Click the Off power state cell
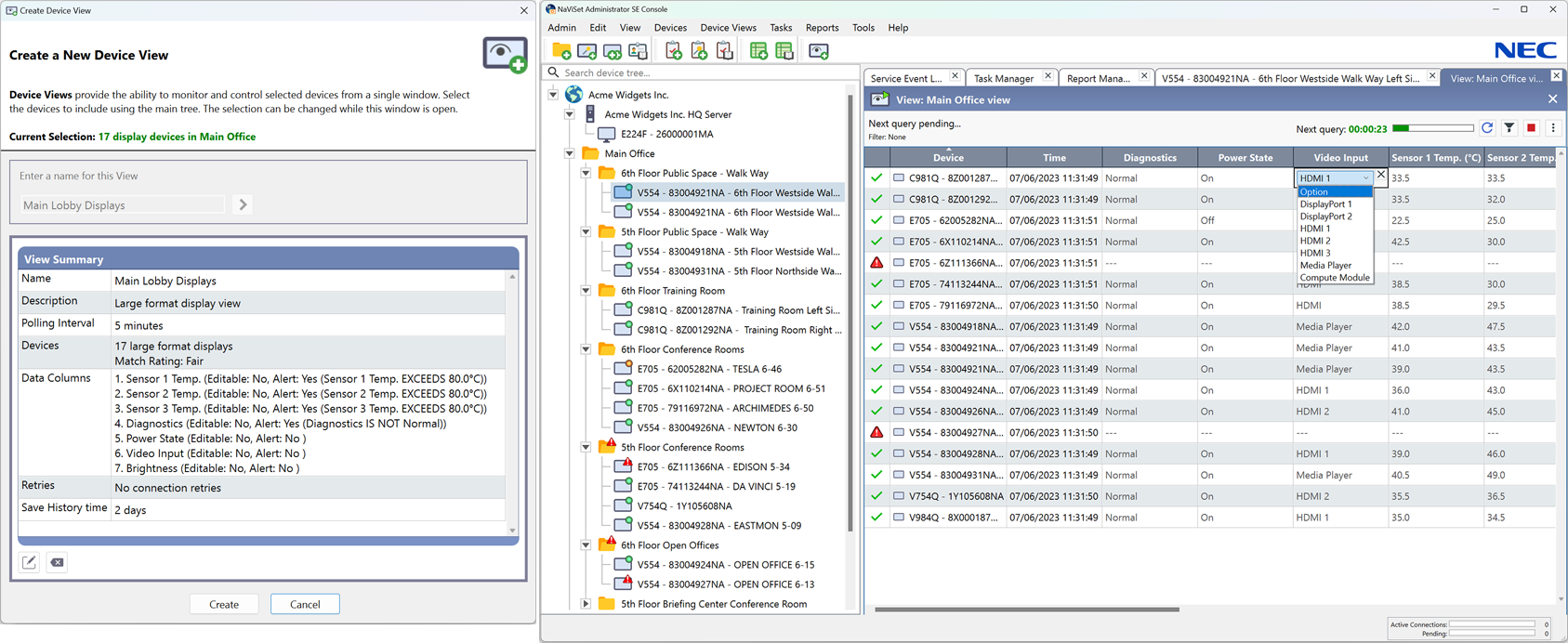The height and width of the screenshot is (643, 1568). (x=1245, y=220)
